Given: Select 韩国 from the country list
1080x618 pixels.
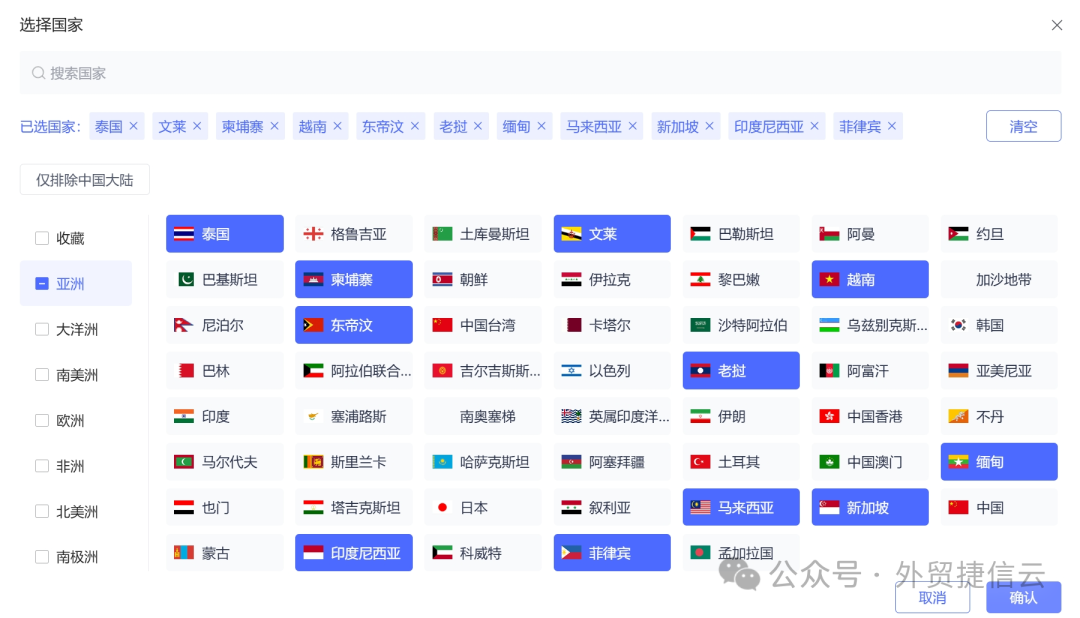Looking at the screenshot, I should coord(998,325).
